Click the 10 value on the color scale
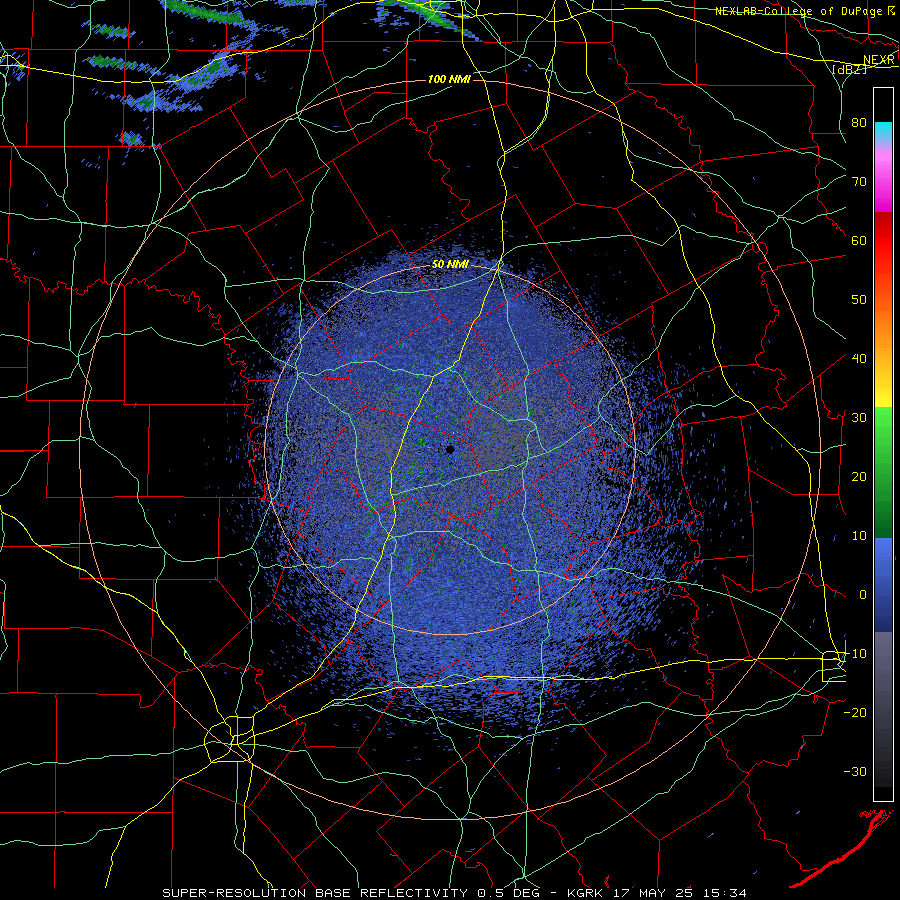The width and height of the screenshot is (900, 900). 859,536
